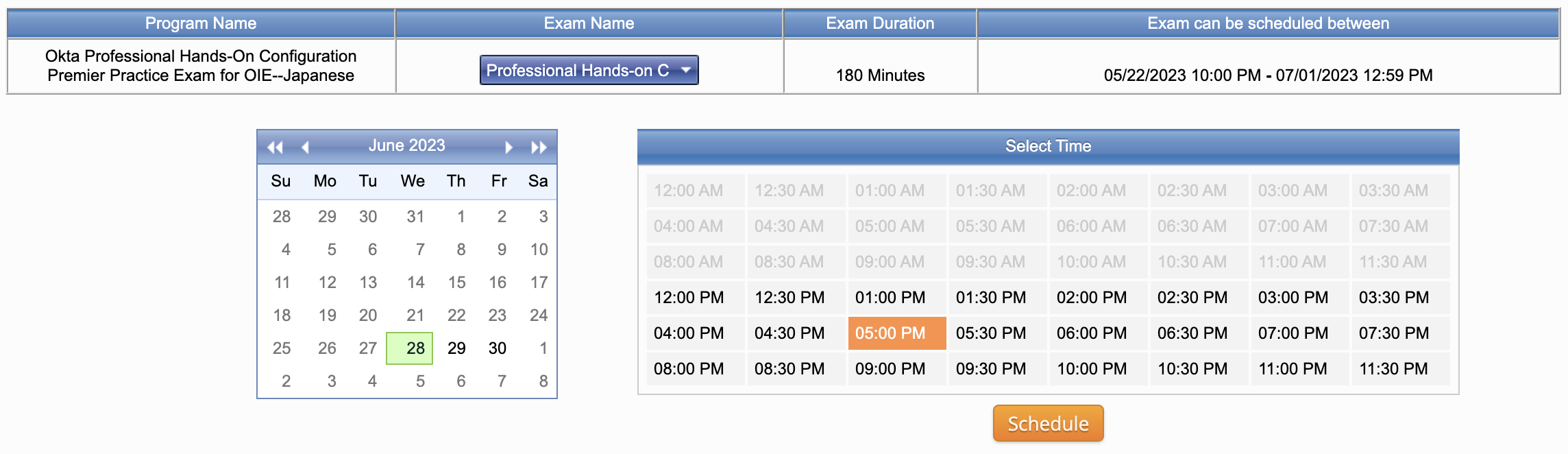Pick the 01:30 PM time slot

991,298
